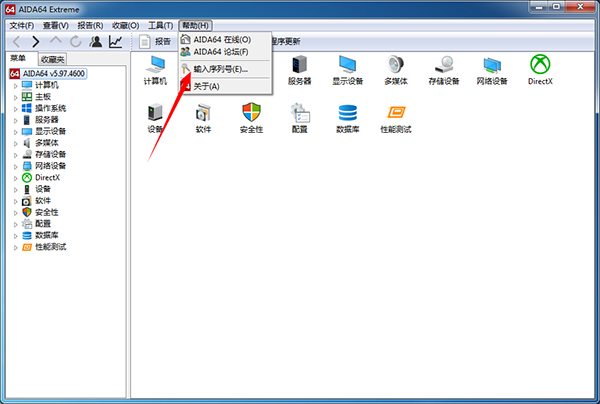
Task: Select AIDA64 v5.97.4600 root tree item
Action: pyautogui.click(x=48, y=73)
